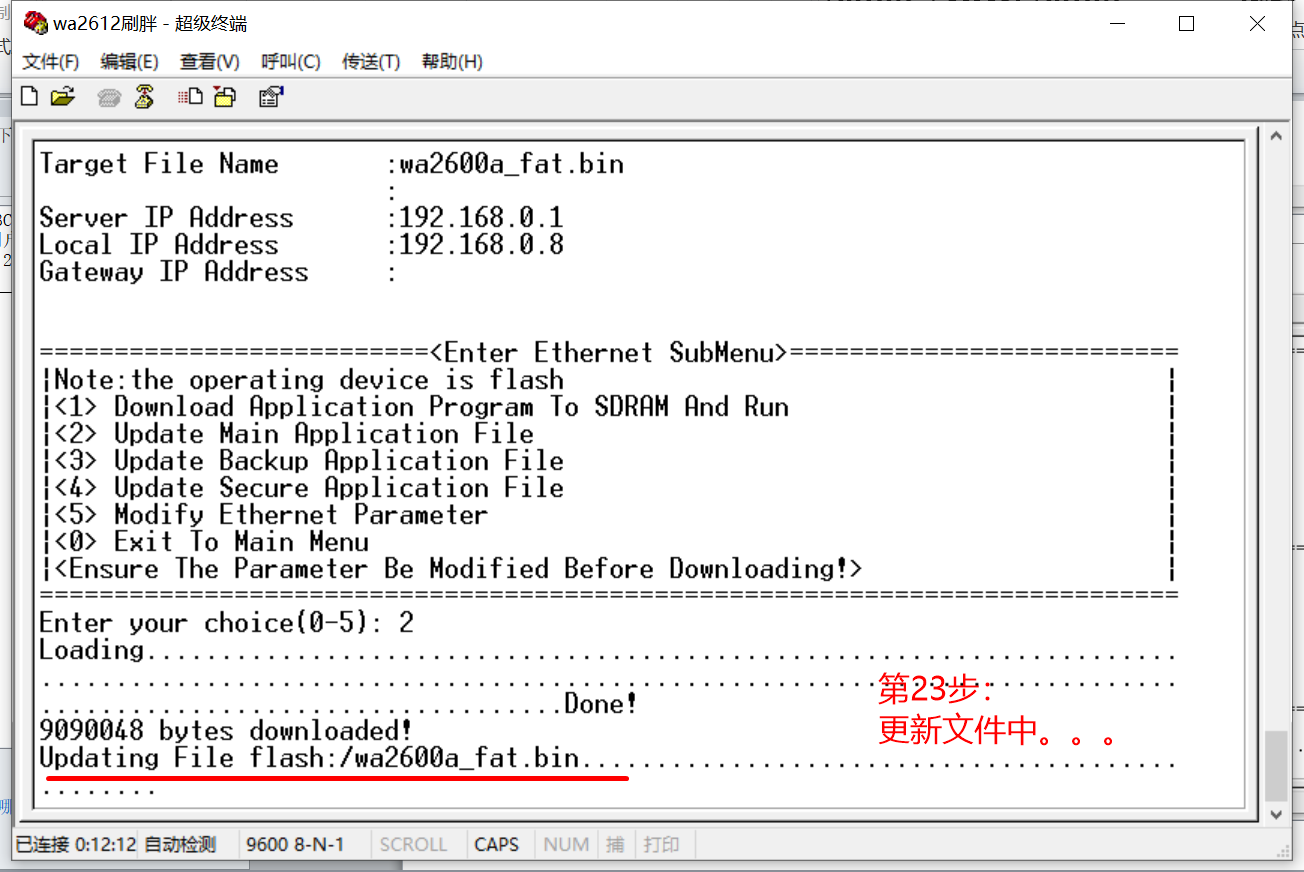Click the Done! text
This screenshot has width=1304, height=872.
(x=601, y=704)
